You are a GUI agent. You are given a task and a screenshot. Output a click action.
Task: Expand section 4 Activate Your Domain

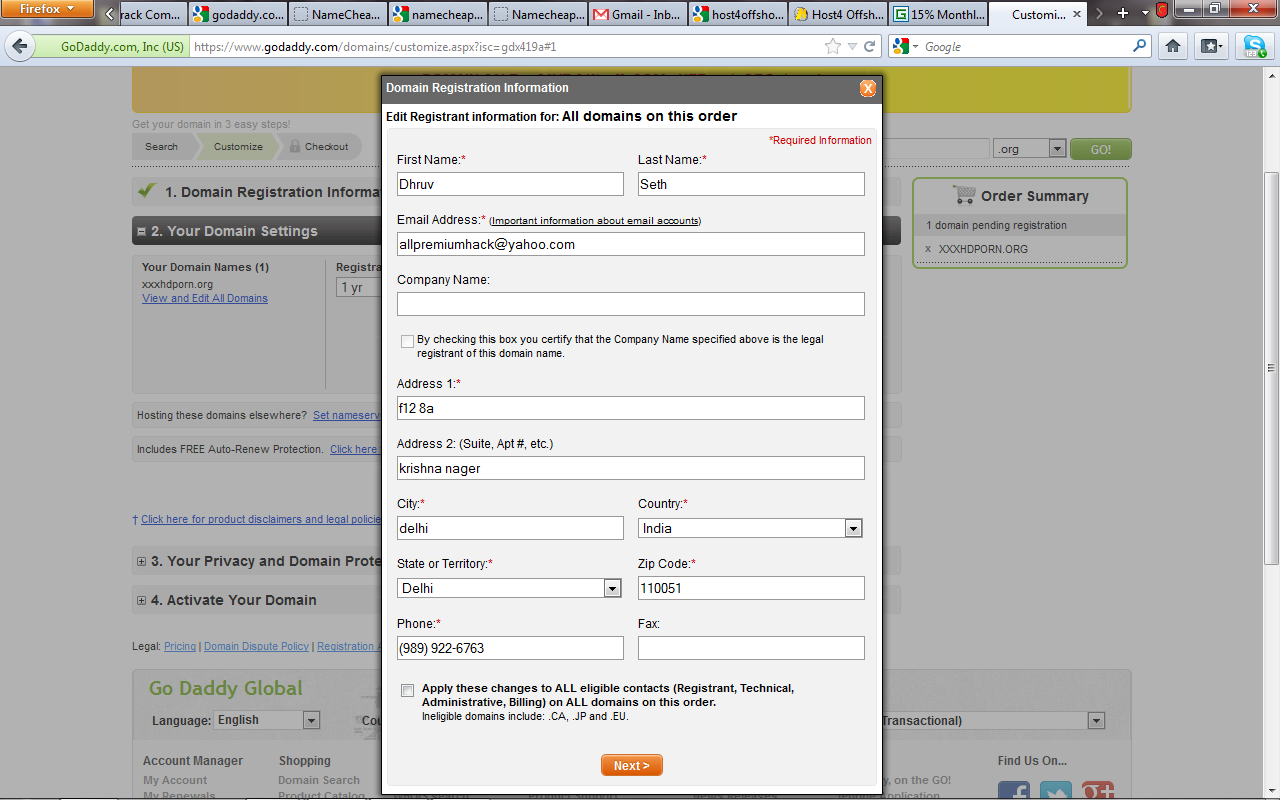[x=141, y=600]
